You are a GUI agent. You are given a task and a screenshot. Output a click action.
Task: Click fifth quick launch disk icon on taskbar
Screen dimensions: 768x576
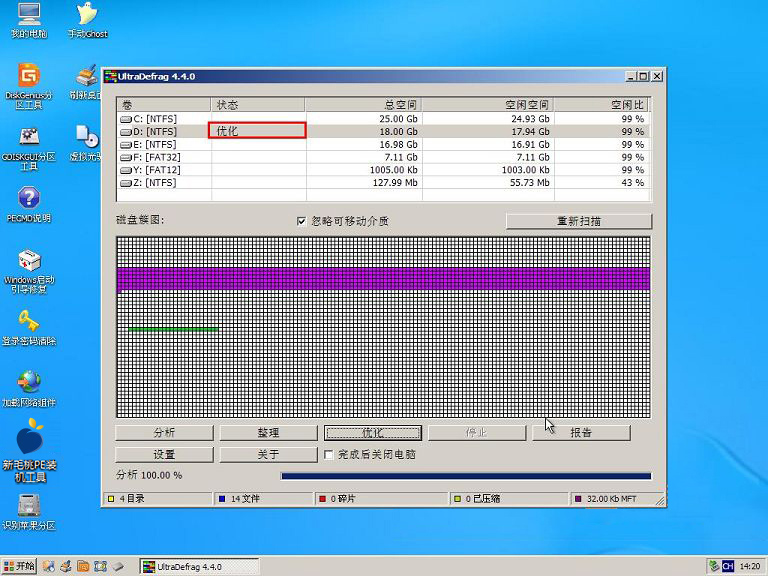point(118,566)
